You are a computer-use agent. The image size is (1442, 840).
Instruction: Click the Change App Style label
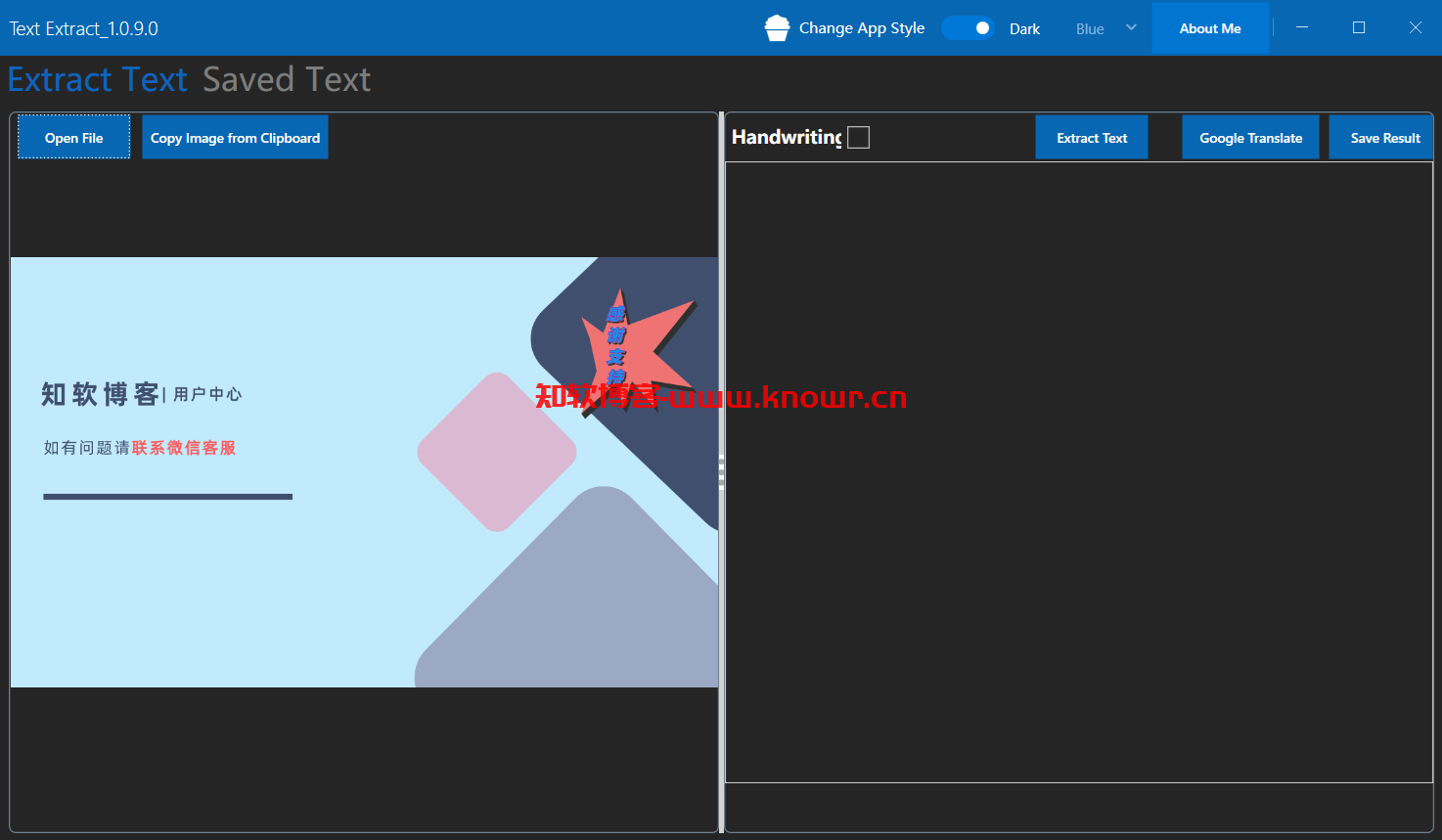(862, 28)
